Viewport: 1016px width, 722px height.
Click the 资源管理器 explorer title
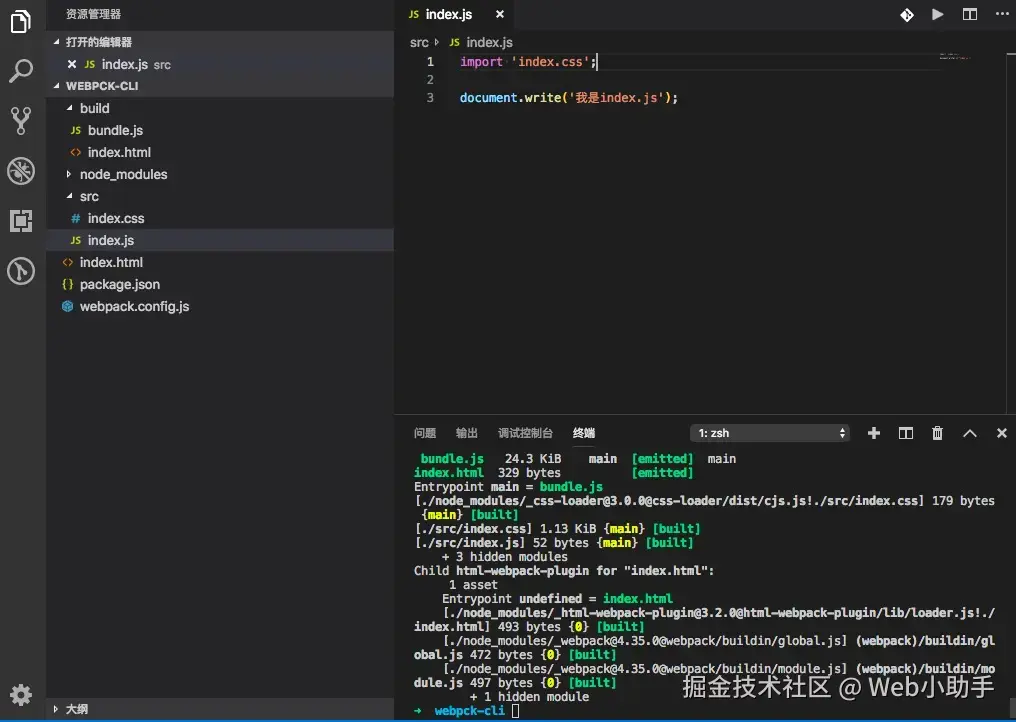coord(93,14)
